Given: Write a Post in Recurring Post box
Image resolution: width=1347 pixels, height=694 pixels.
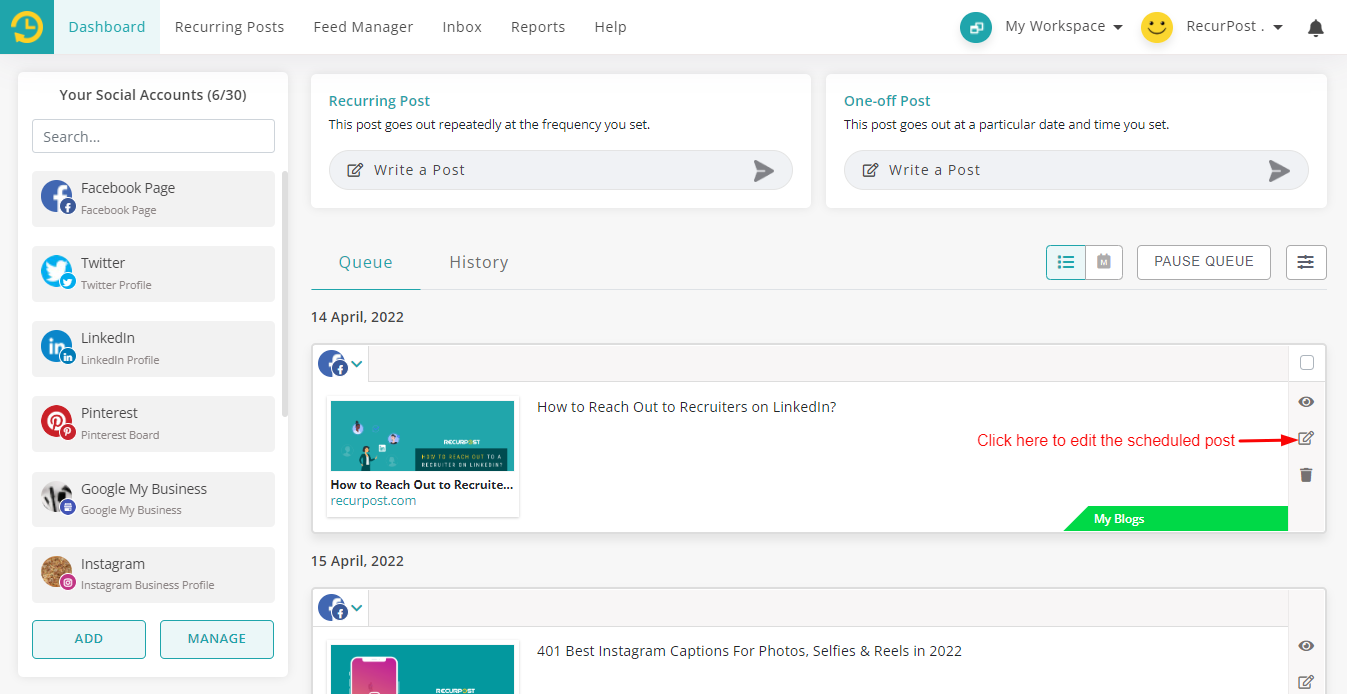Looking at the screenshot, I should click(x=561, y=170).
